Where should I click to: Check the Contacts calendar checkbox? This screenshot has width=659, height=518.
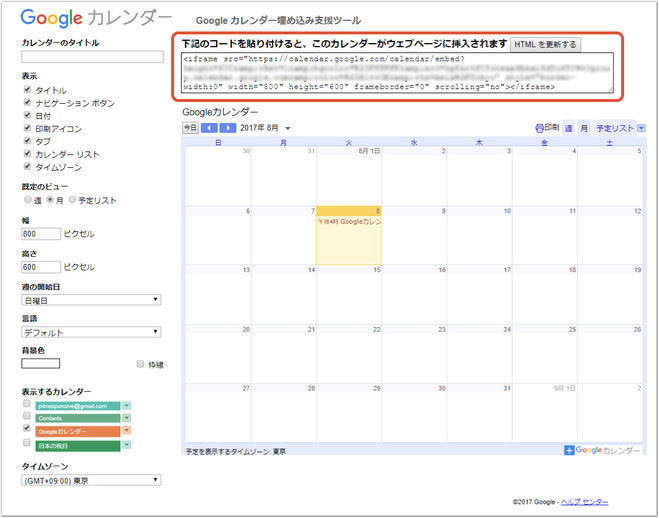click(27, 416)
